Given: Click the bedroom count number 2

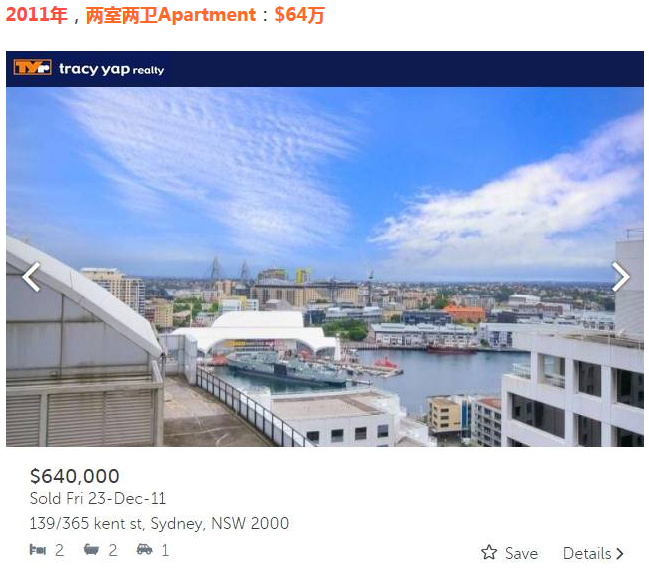Looking at the screenshot, I should pos(60,550).
